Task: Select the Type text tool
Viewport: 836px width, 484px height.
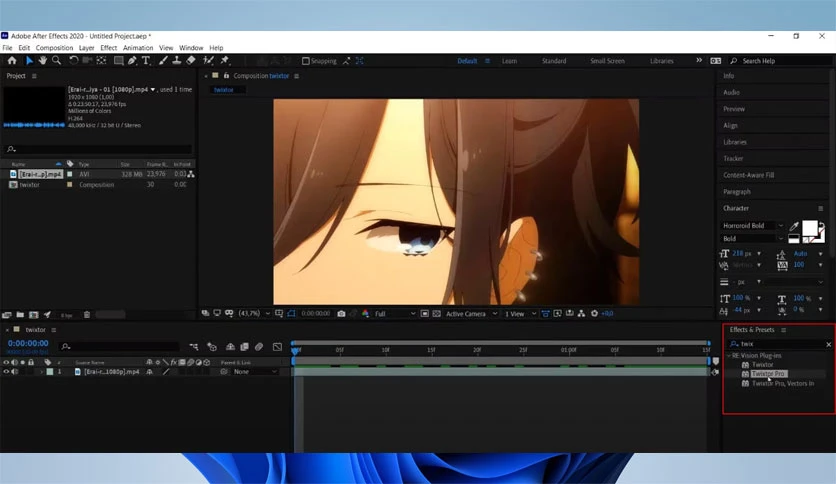Action: tap(146, 61)
